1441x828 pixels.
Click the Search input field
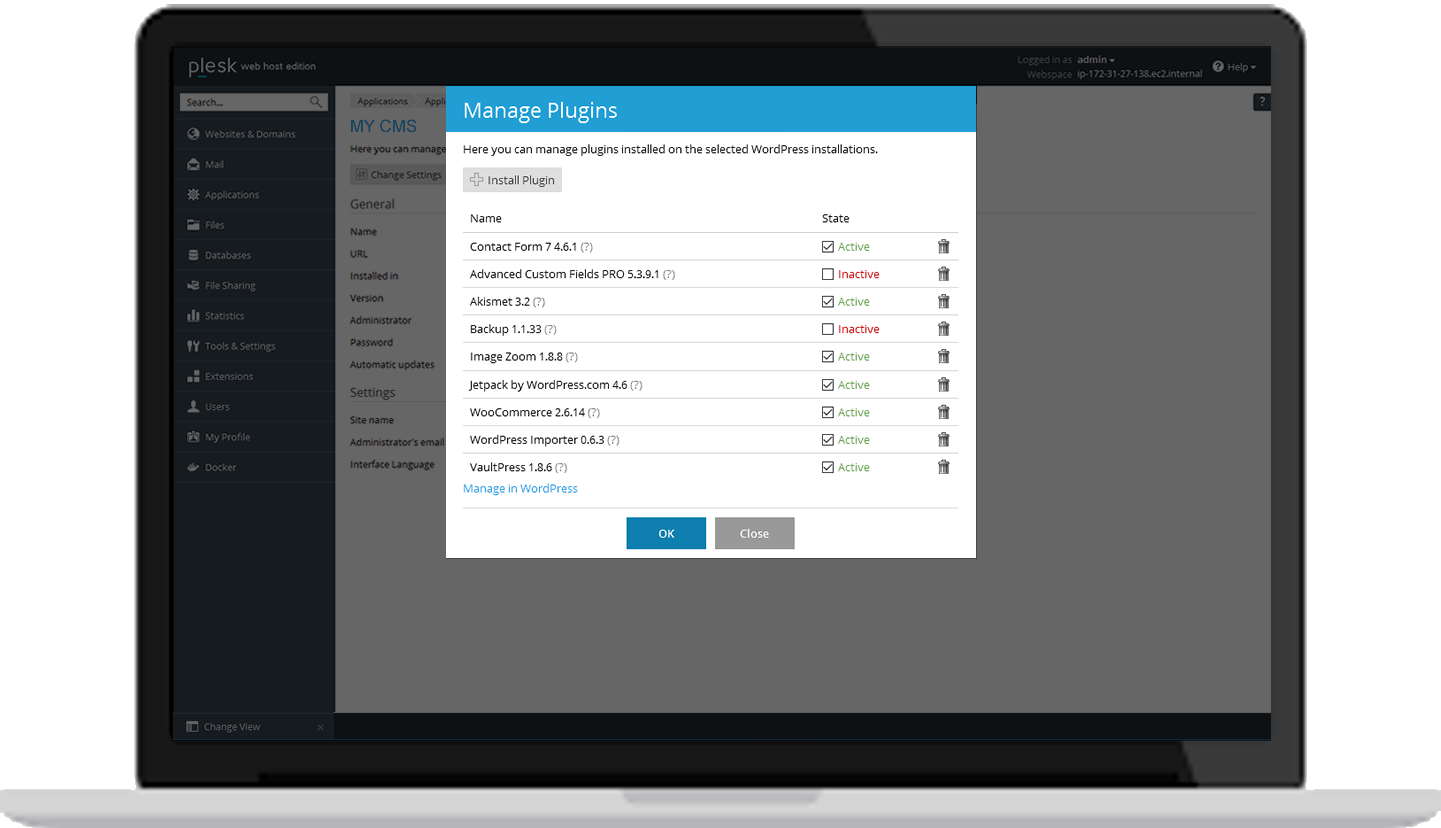(244, 102)
